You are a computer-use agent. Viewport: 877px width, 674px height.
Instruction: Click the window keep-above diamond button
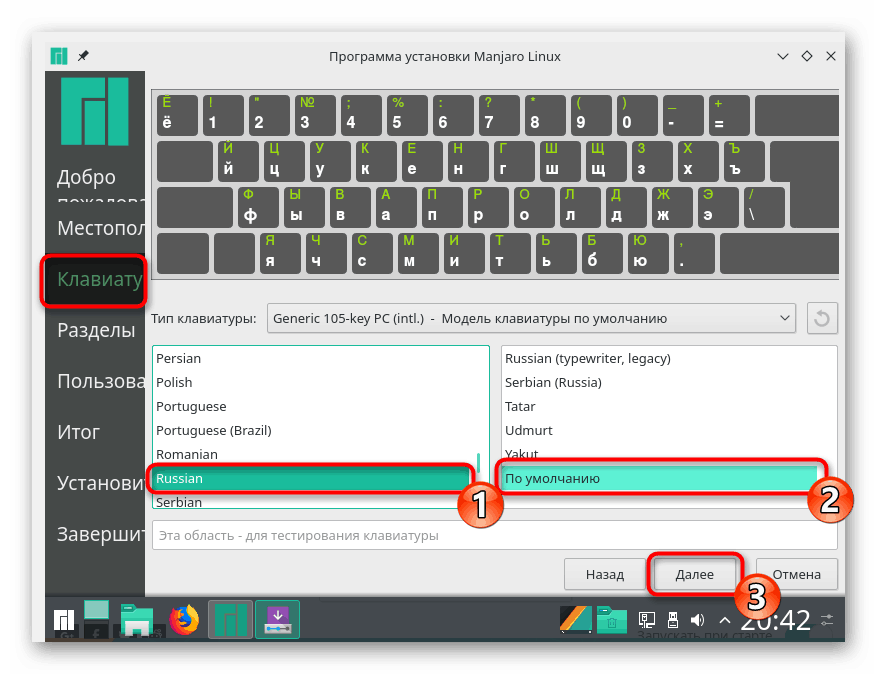point(807,56)
